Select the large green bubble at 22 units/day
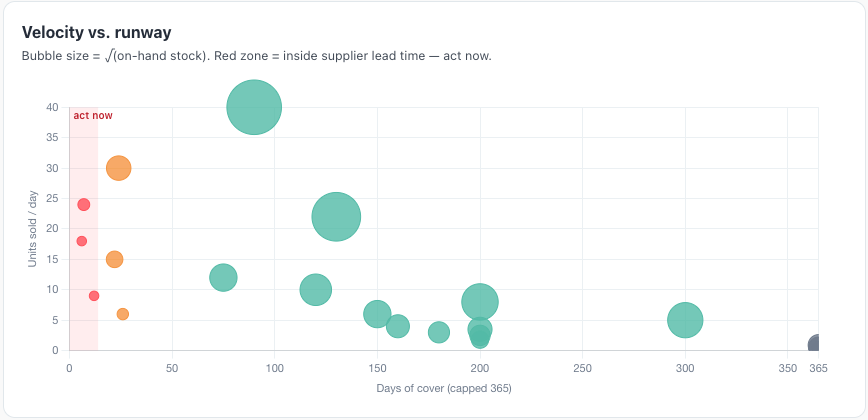Viewport: 868px width, 420px height. [336, 217]
